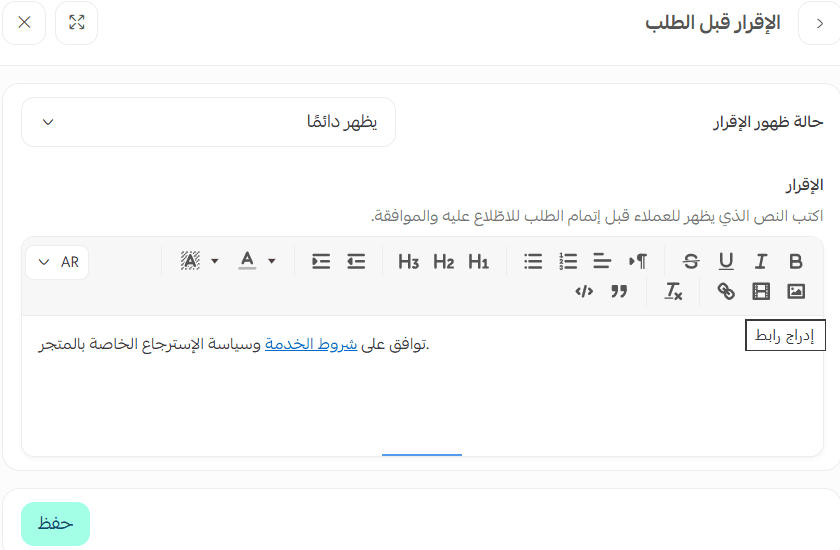Apply Heading 1 style
Screen dimensions: 840x550
[x=479, y=262]
